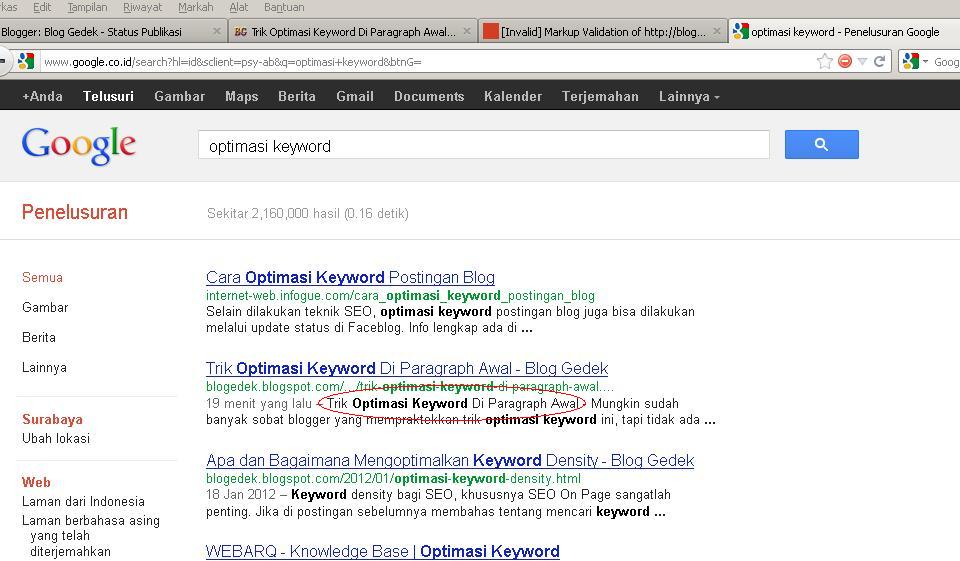This screenshot has height=561, width=960.
Task: Select Laman berbahasa asing yang telah diterjemahkan
Action: (91, 536)
